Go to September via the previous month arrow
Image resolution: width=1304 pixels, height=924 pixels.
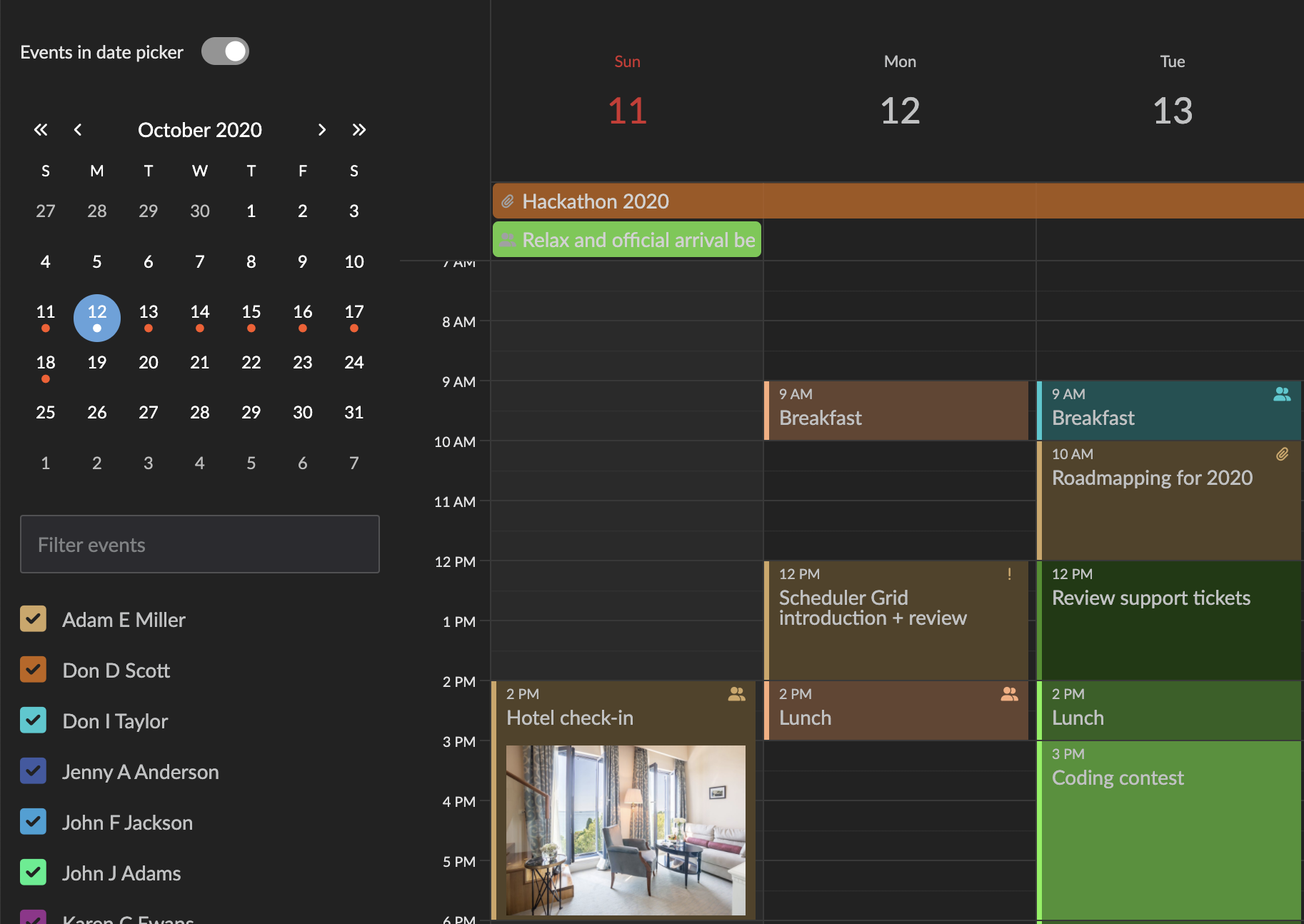click(78, 129)
